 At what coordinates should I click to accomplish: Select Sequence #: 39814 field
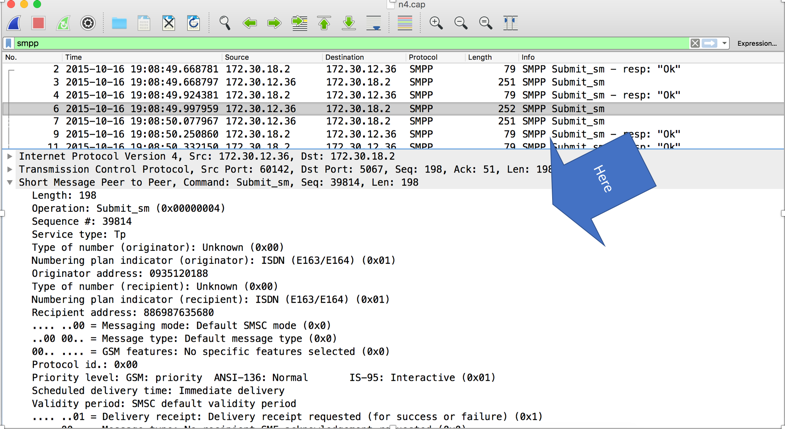pos(82,221)
